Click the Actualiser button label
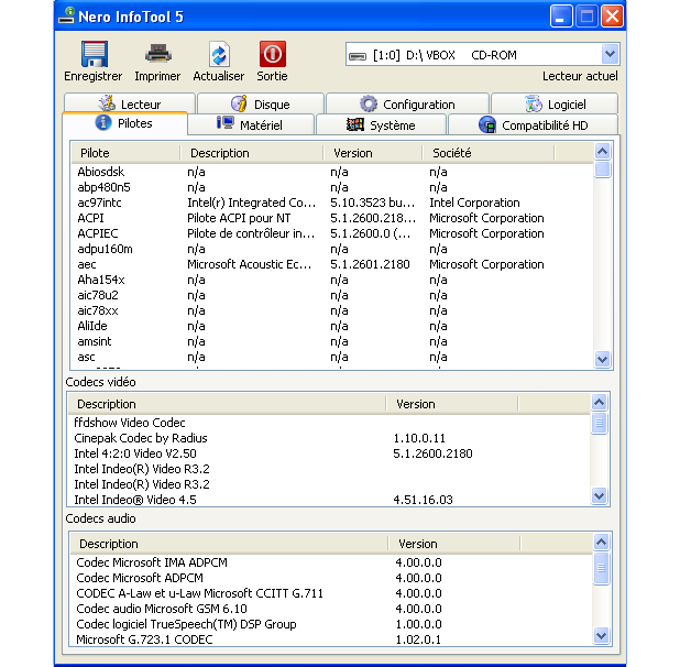This screenshot has width=680, height=667. coord(219,76)
